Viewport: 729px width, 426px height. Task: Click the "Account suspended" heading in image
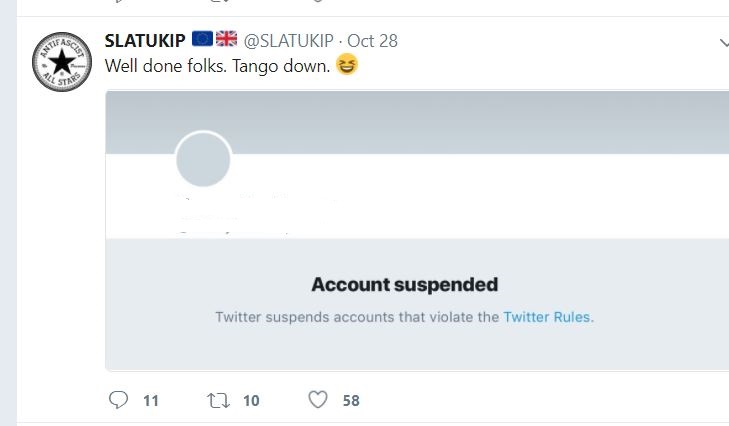tap(404, 285)
